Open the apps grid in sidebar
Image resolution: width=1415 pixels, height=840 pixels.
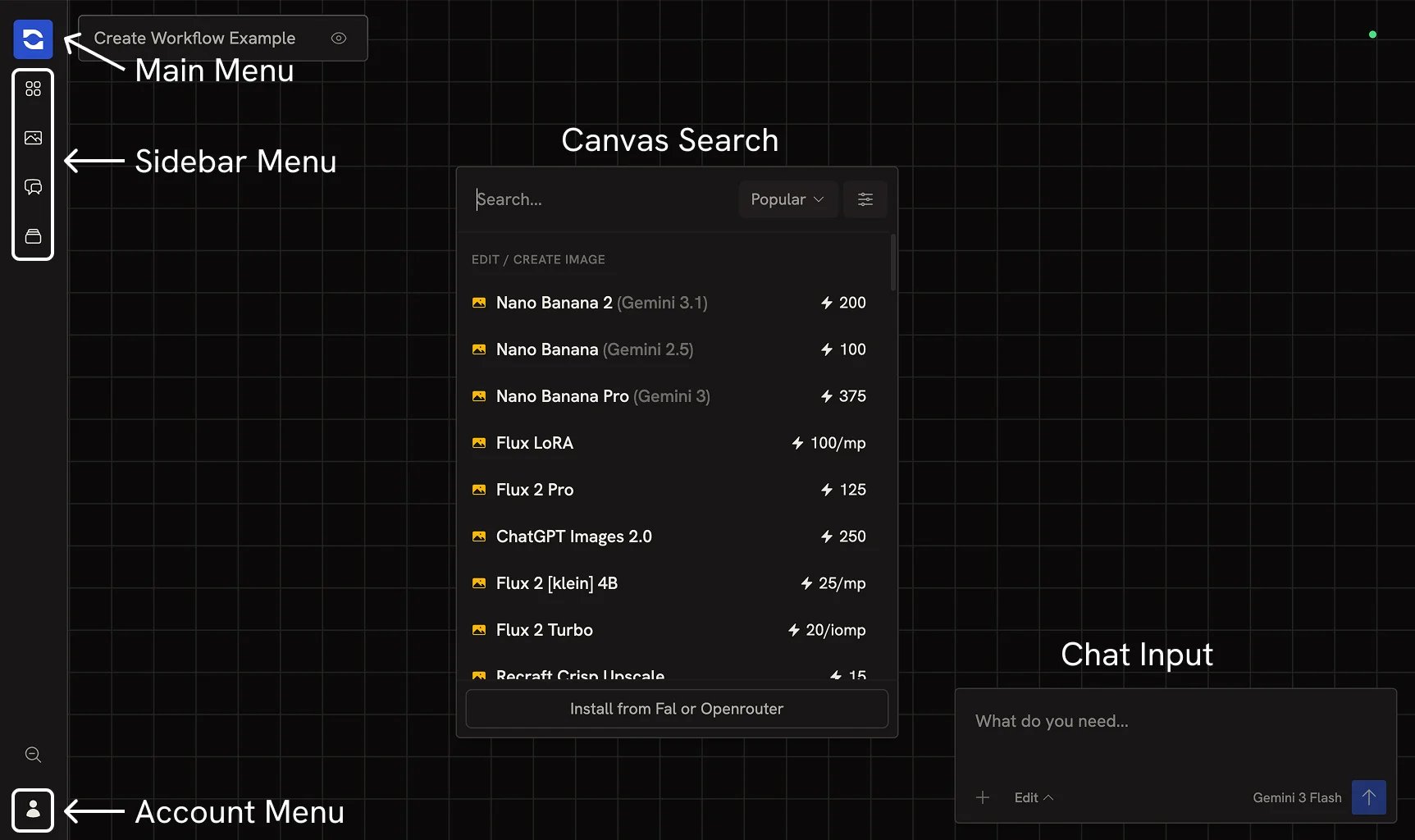(x=33, y=89)
